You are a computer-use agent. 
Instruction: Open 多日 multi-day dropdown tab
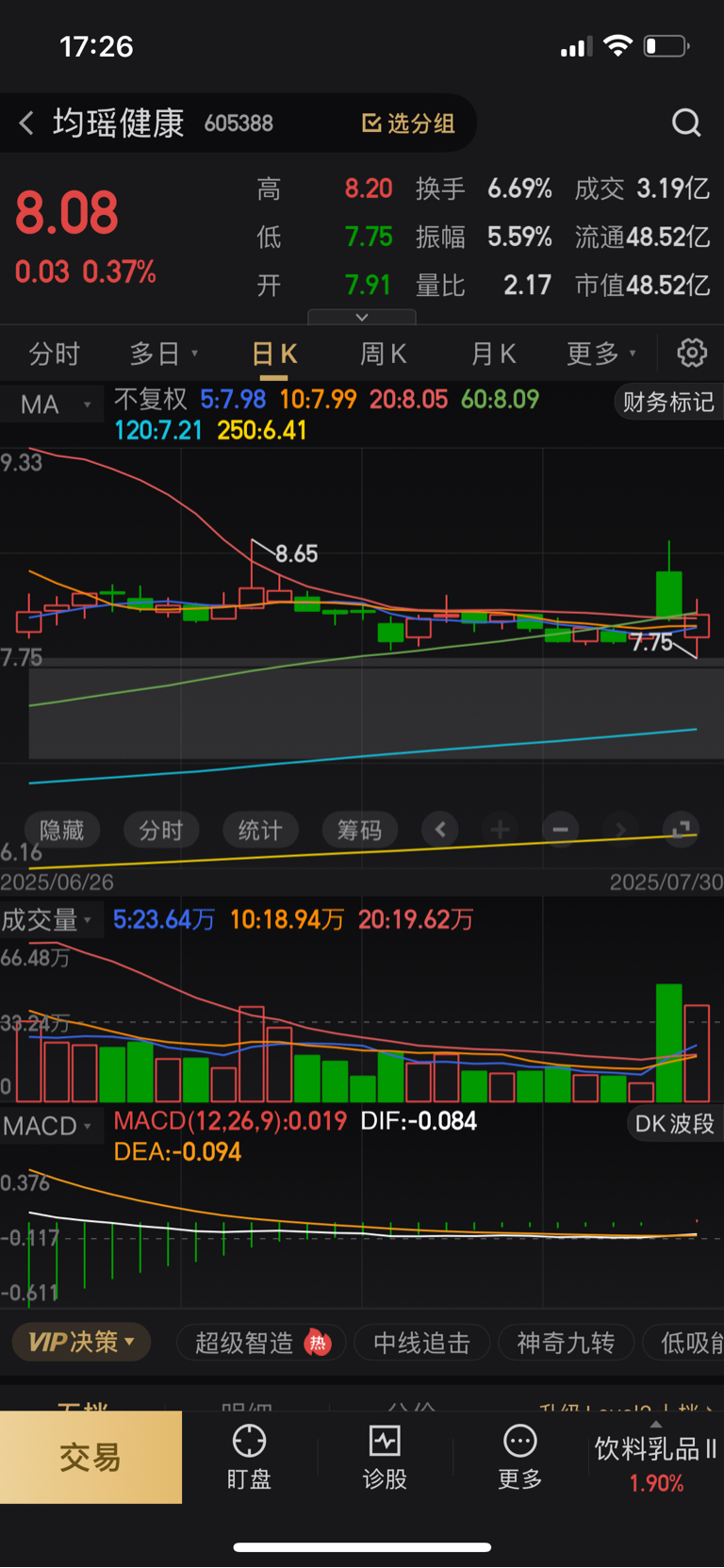pos(164,355)
